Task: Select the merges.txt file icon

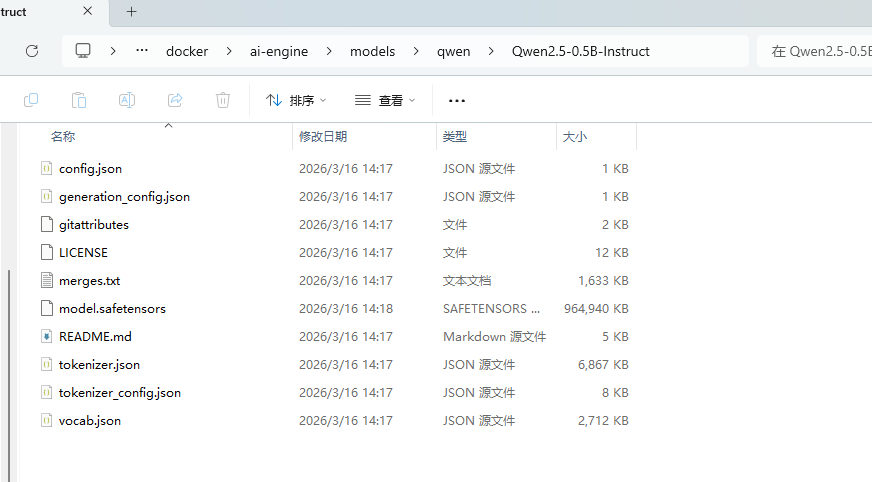Action: click(x=47, y=280)
